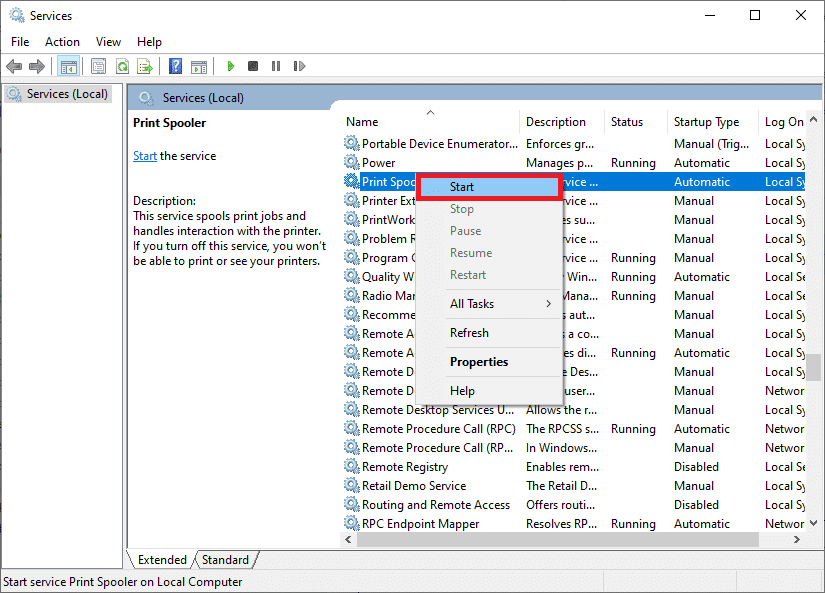Go back using the back arrow icon
This screenshot has height=593, width=825.
14,66
